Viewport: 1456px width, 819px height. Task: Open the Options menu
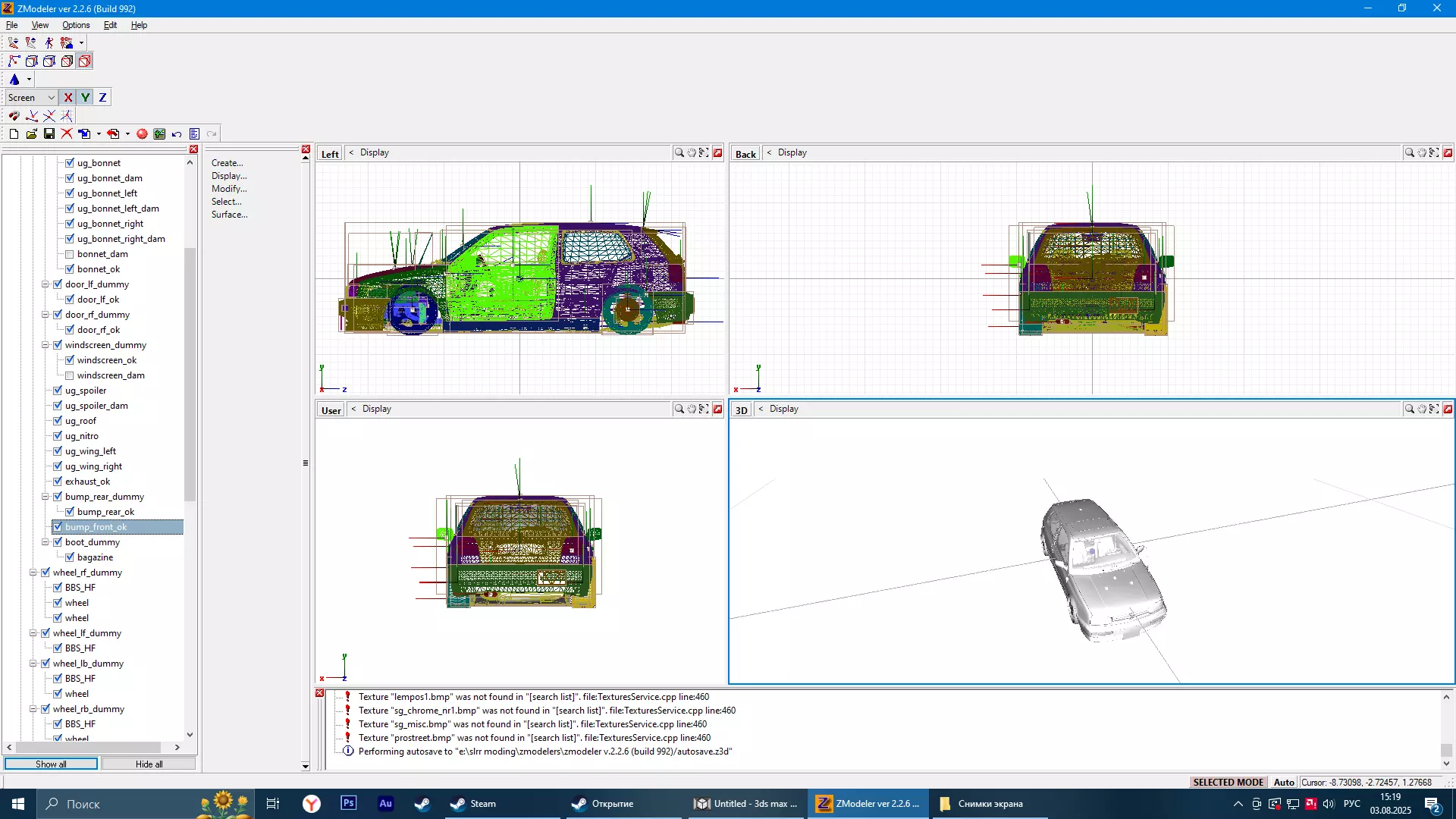pos(76,25)
